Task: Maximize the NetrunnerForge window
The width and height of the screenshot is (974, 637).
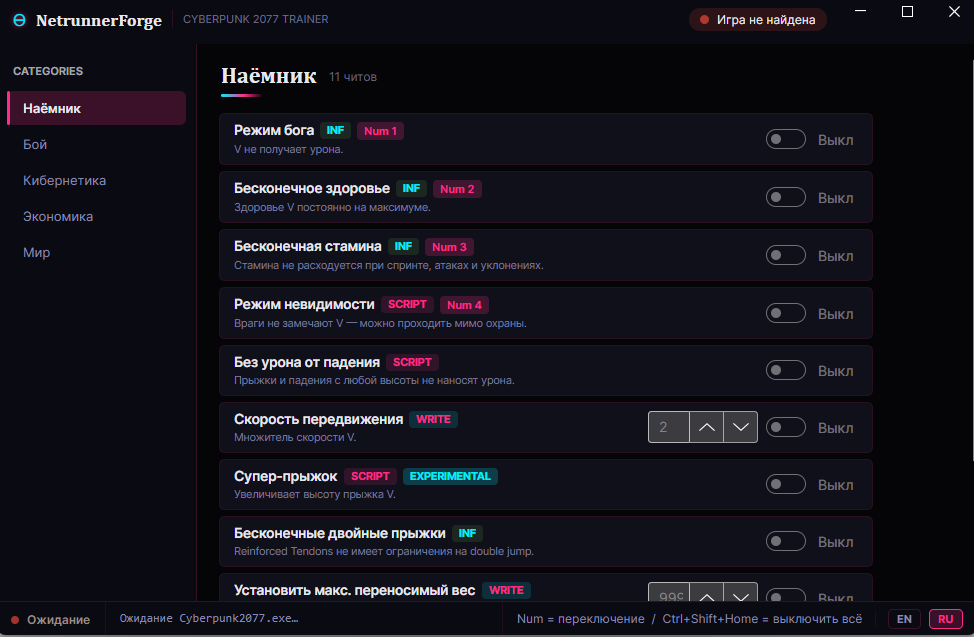Action: tap(908, 11)
